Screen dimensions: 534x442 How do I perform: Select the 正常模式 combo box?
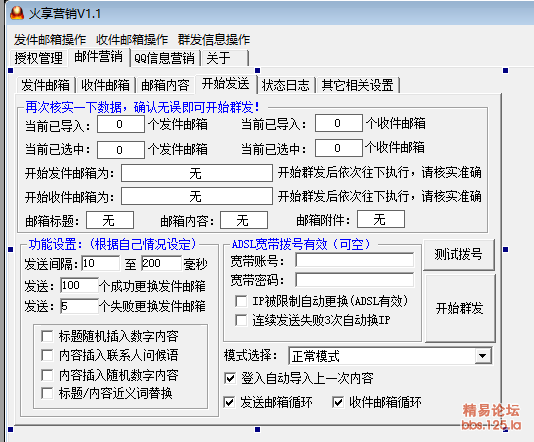pos(390,356)
